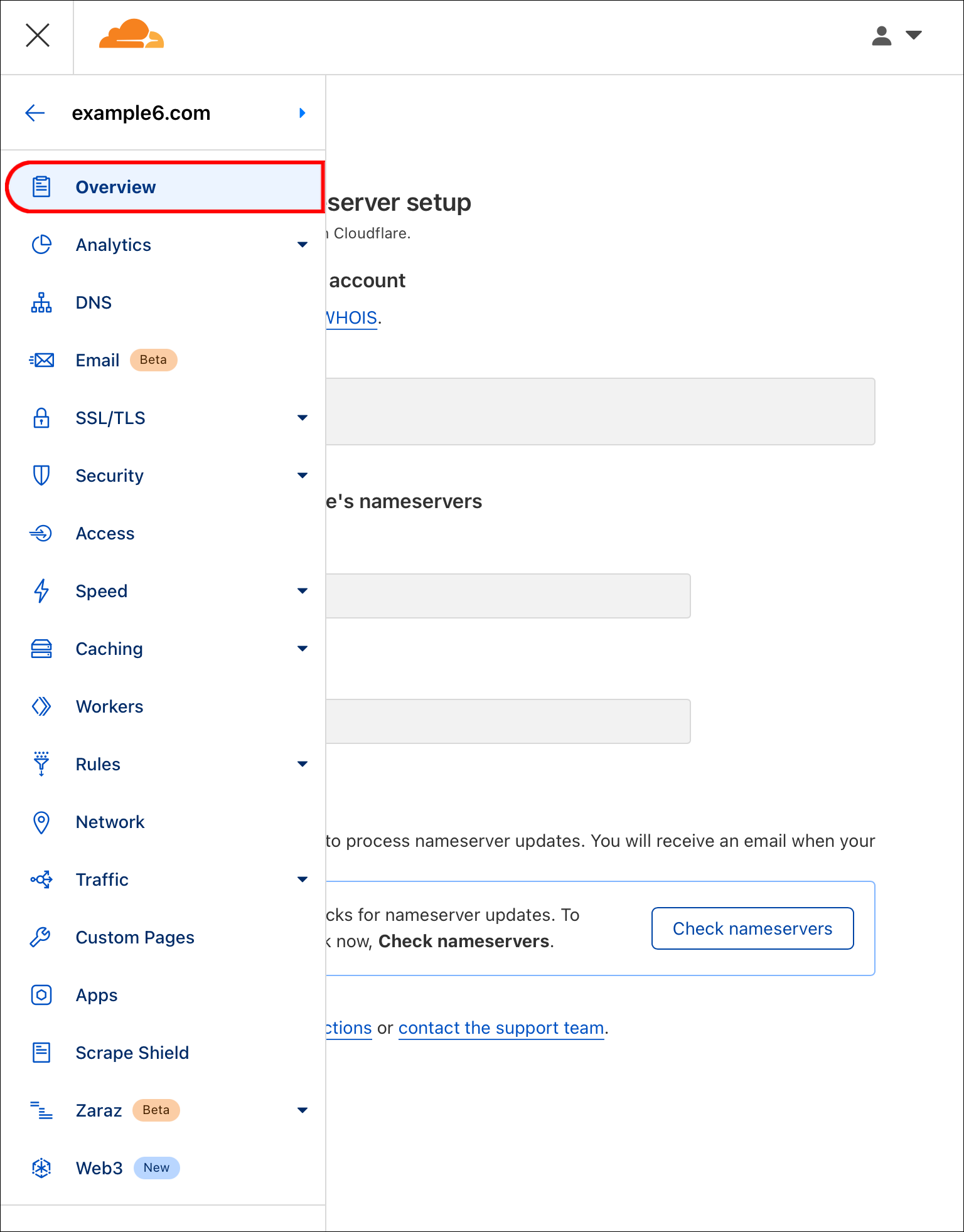Open Scrape Shield menu item
964x1232 pixels.
click(x=132, y=1053)
